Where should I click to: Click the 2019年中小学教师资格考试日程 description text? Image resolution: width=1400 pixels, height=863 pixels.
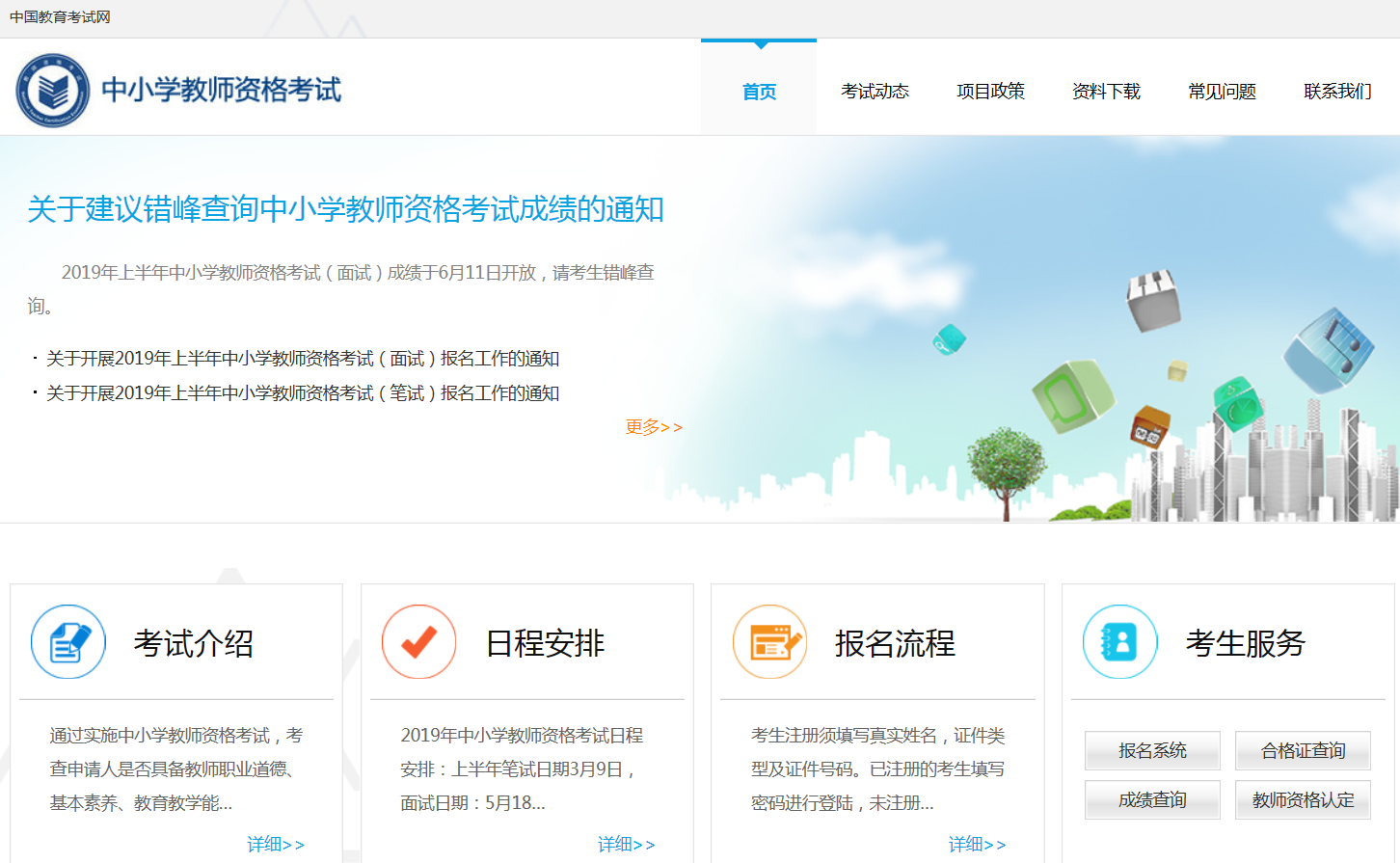coord(522,769)
